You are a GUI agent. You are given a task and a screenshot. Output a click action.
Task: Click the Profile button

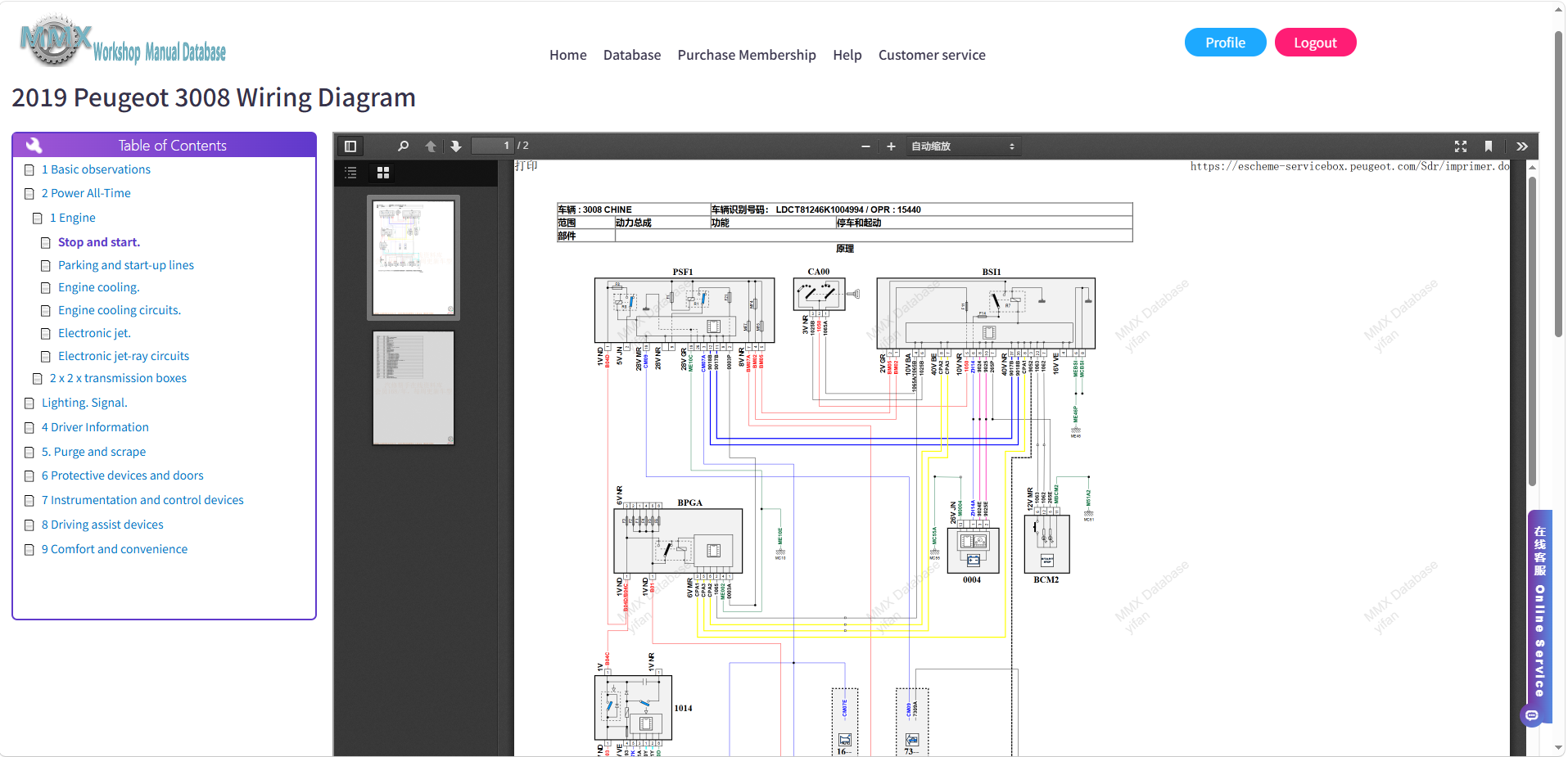1226,43
